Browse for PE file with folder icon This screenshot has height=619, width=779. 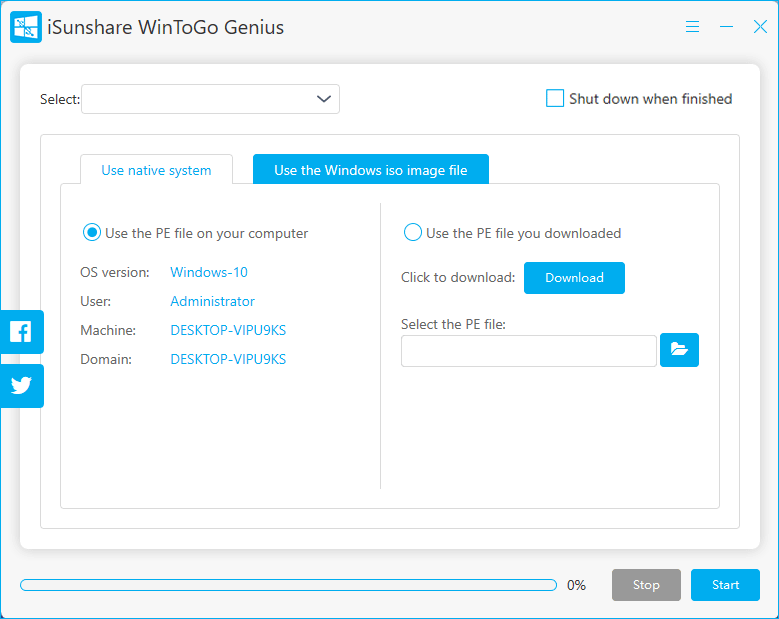tap(679, 350)
